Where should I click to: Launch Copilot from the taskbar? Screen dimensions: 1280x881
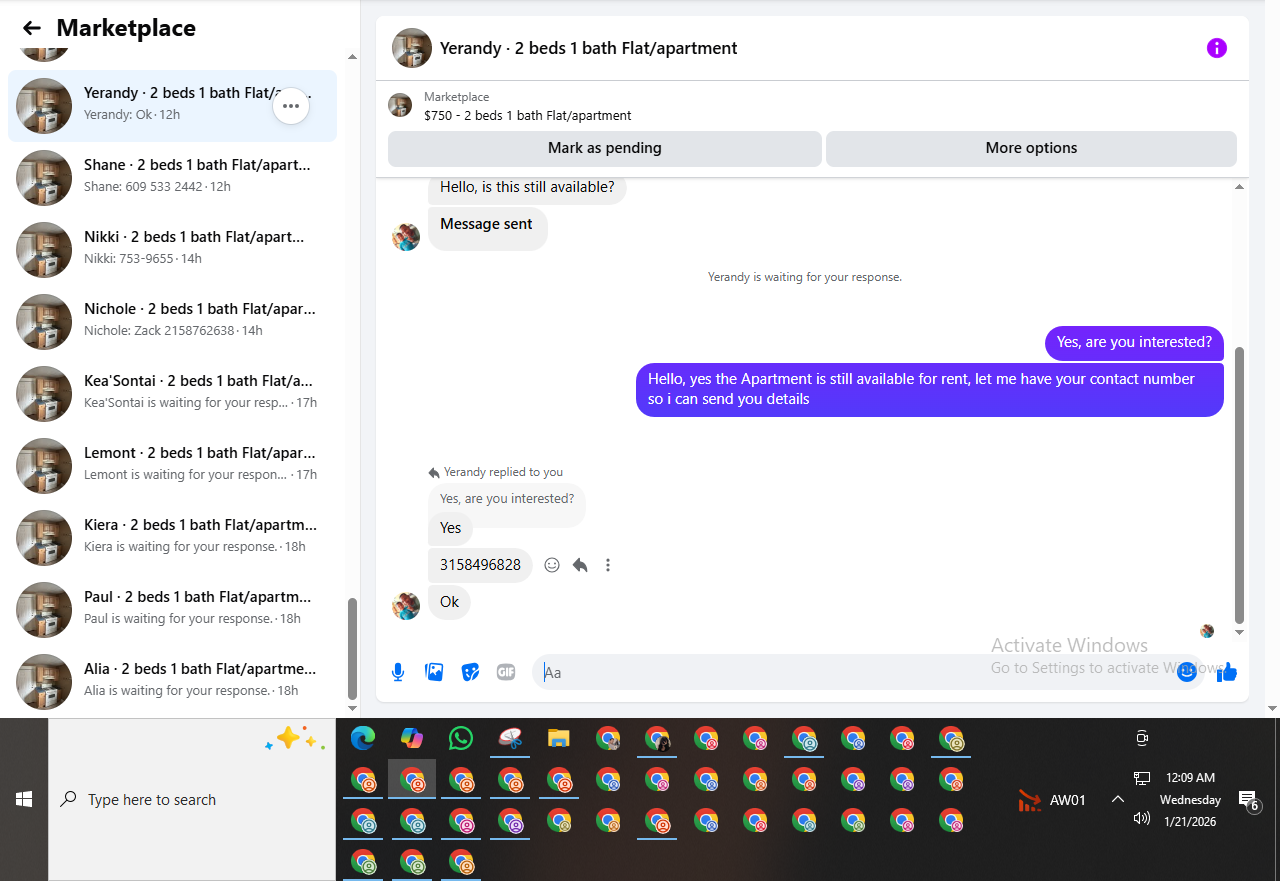point(411,738)
